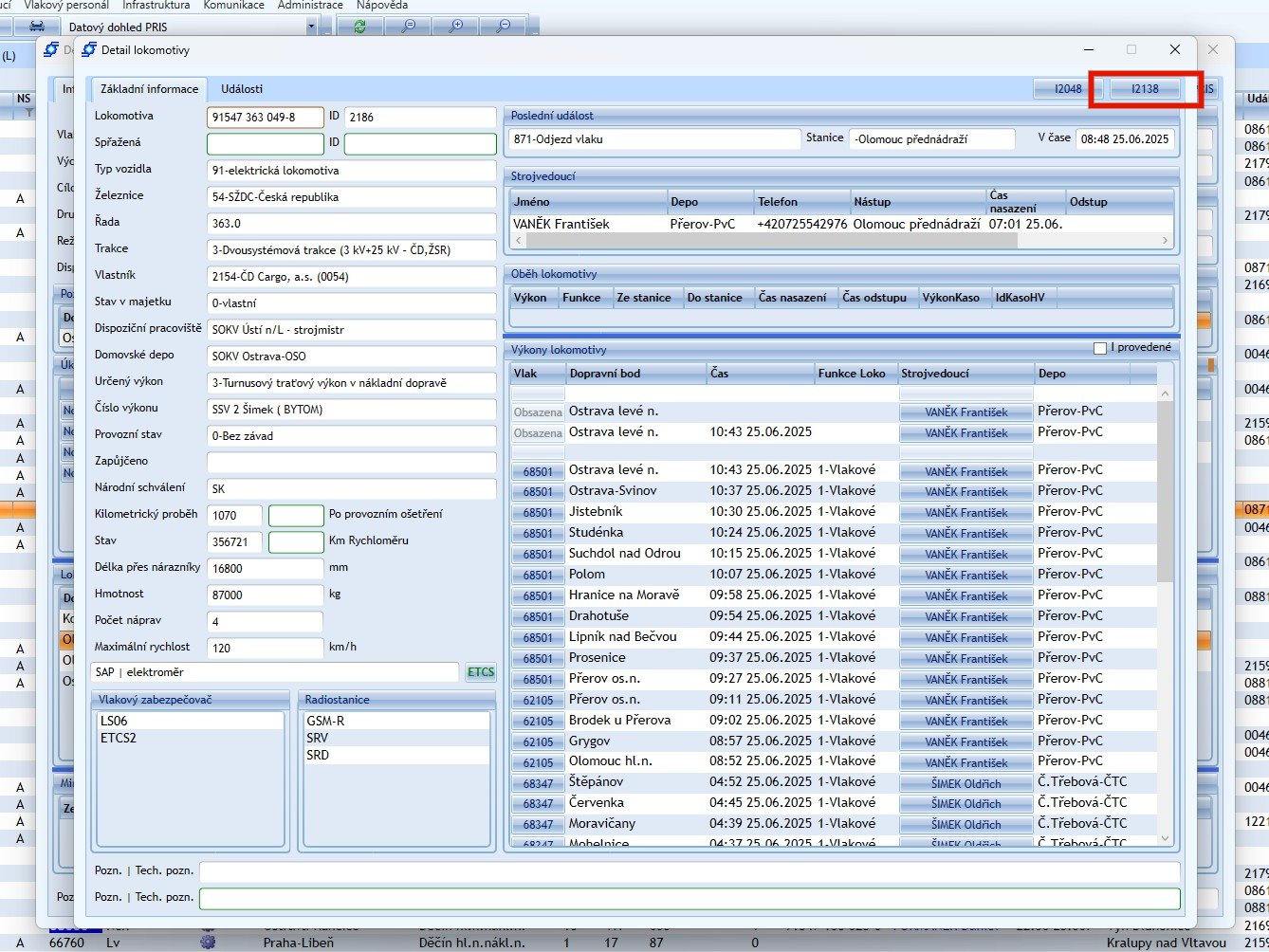Click the green ETCS badge

click(481, 672)
